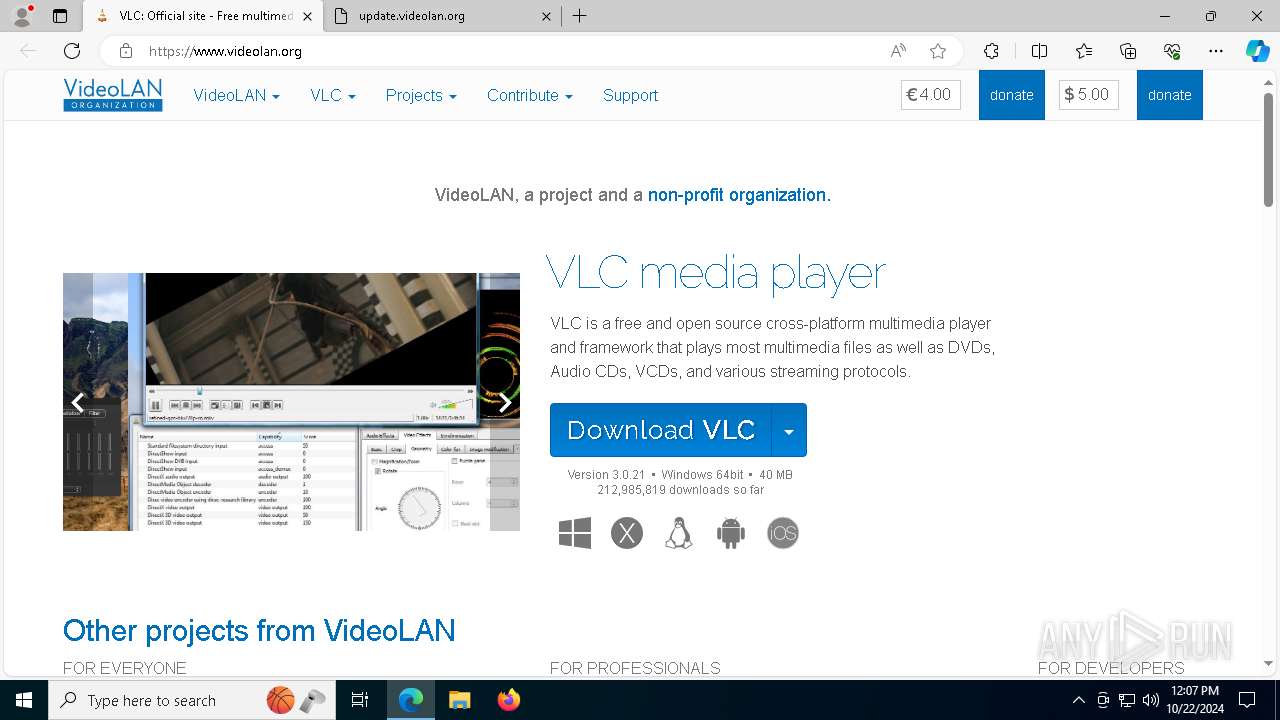View site information lock icon

coord(125,51)
